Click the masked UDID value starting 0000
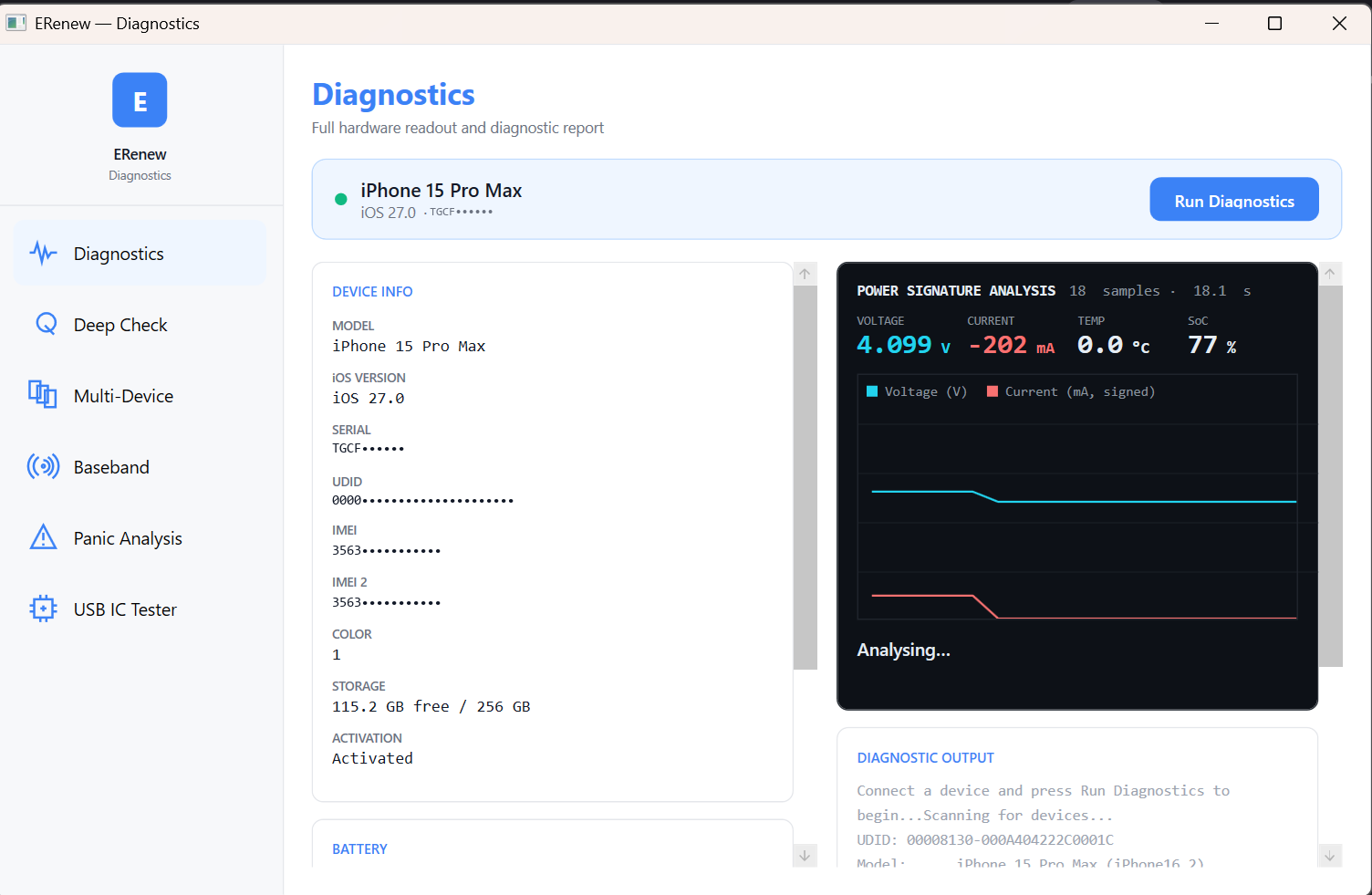Screen dimensions: 1372x895 click(x=422, y=500)
